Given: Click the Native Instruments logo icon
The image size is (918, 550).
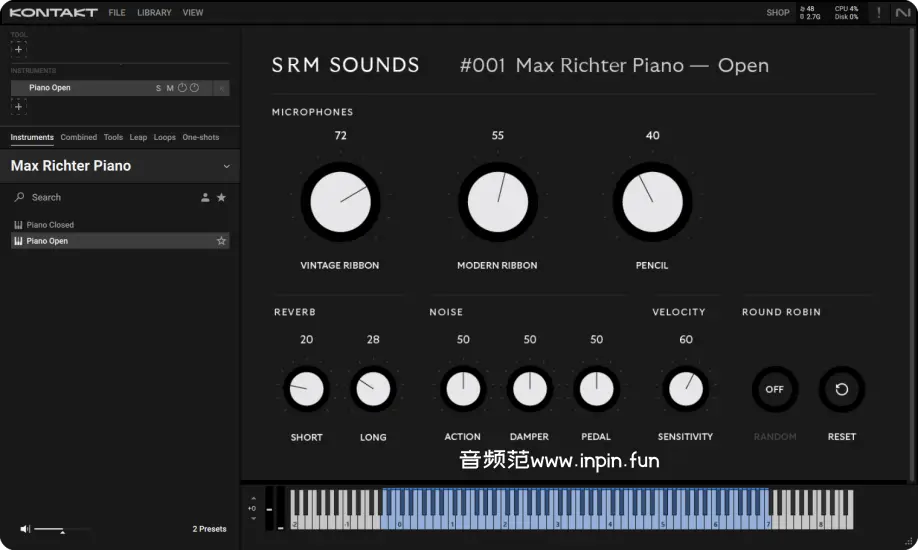Looking at the screenshot, I should tap(903, 13).
